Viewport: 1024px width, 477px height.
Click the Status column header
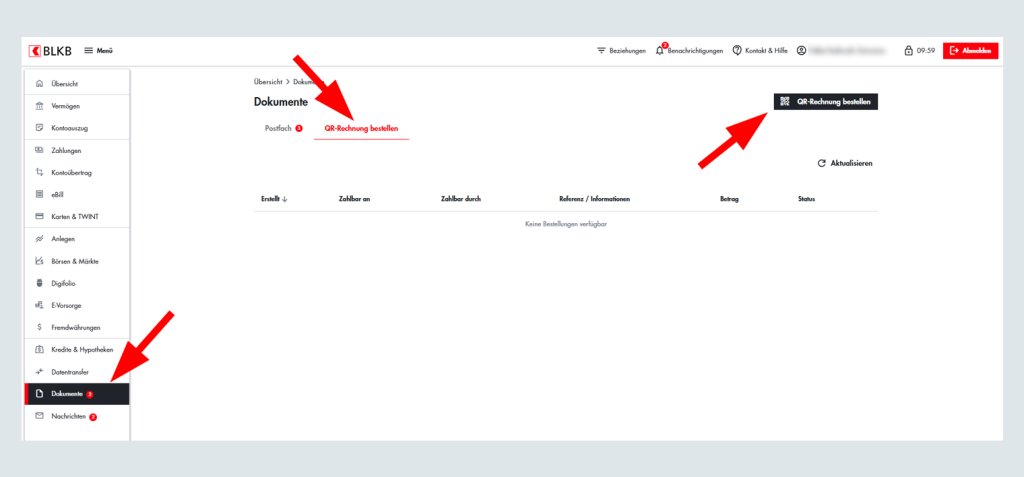coord(806,199)
